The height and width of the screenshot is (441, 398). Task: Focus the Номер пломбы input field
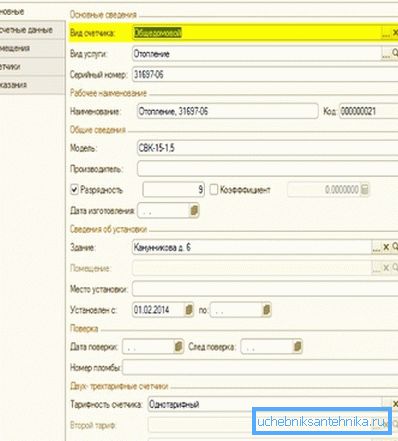260,367
